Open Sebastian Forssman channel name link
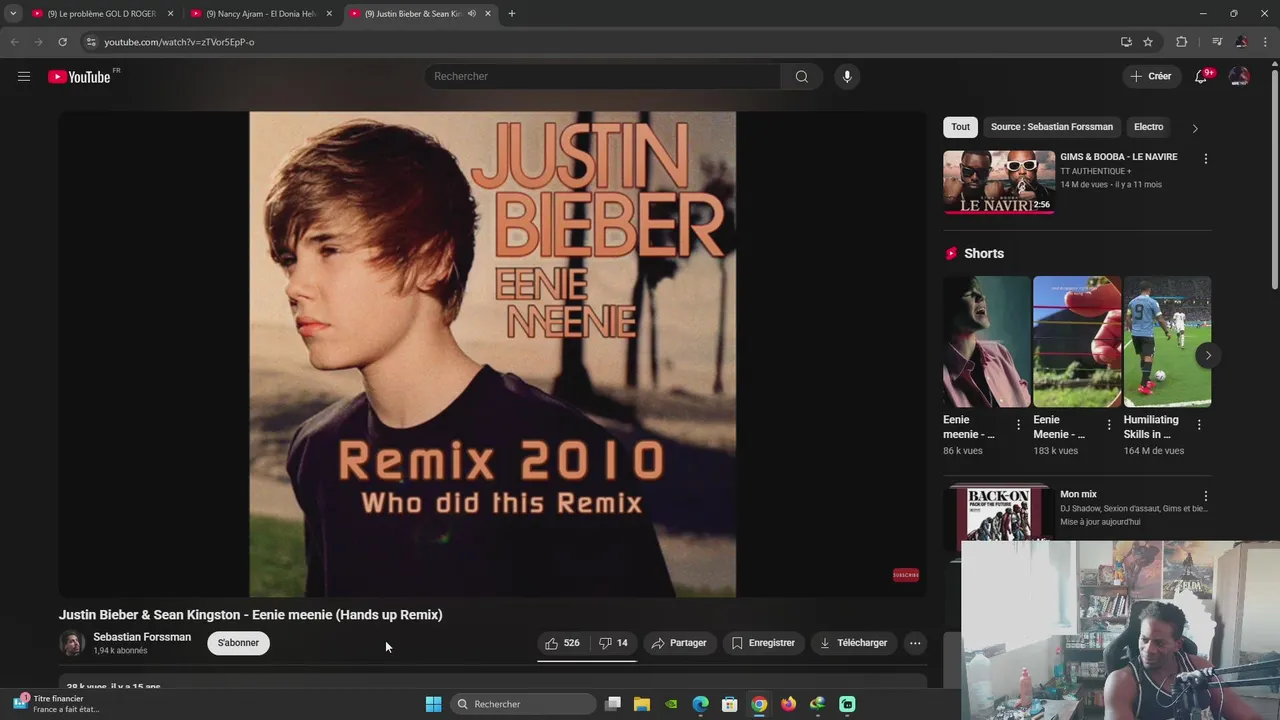 [142, 637]
